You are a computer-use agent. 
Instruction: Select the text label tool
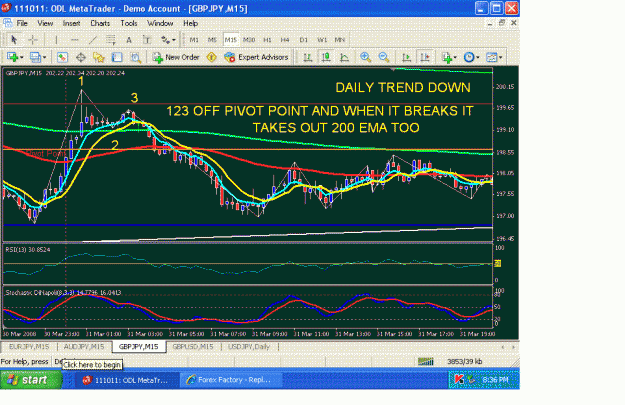147,40
